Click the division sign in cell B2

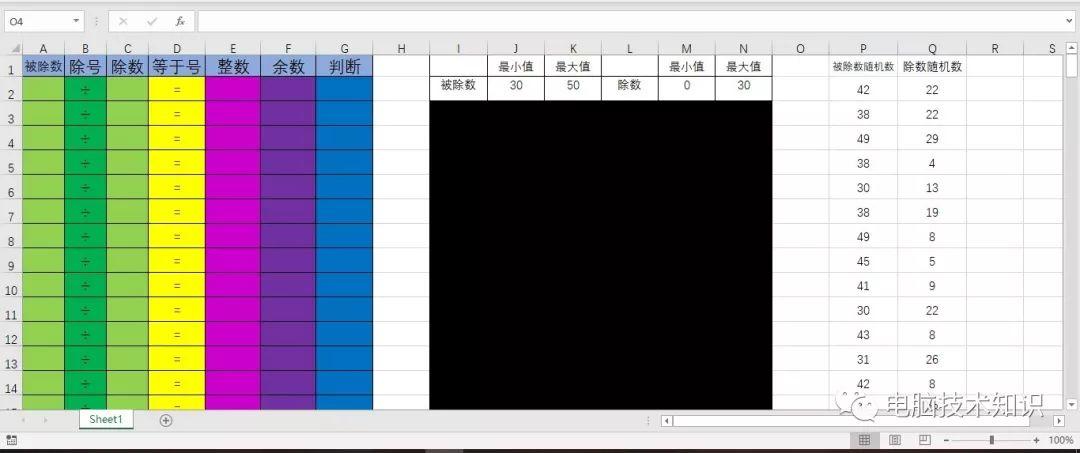pyautogui.click(x=85, y=89)
